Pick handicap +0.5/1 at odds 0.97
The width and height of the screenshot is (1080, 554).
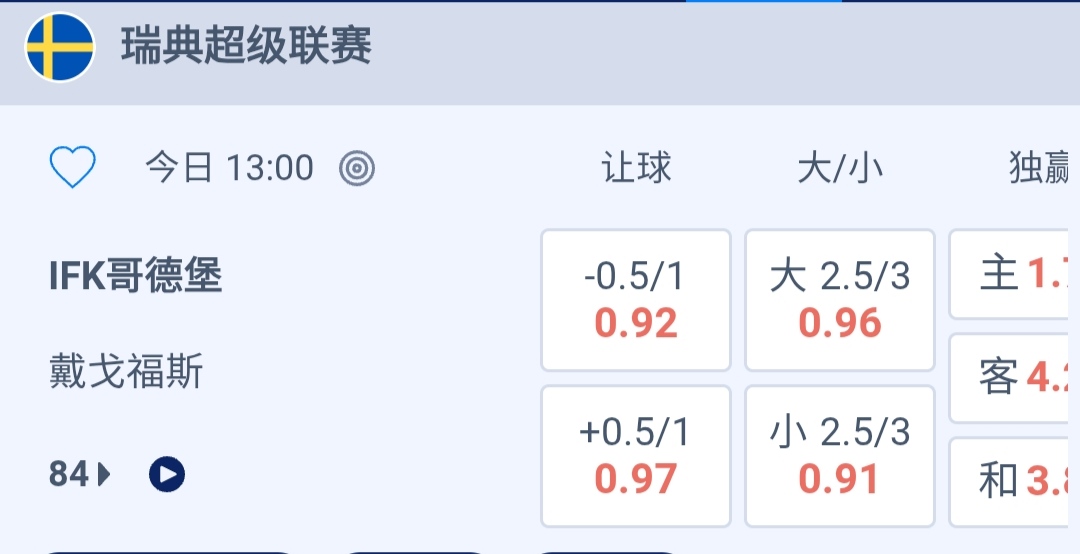coord(636,456)
